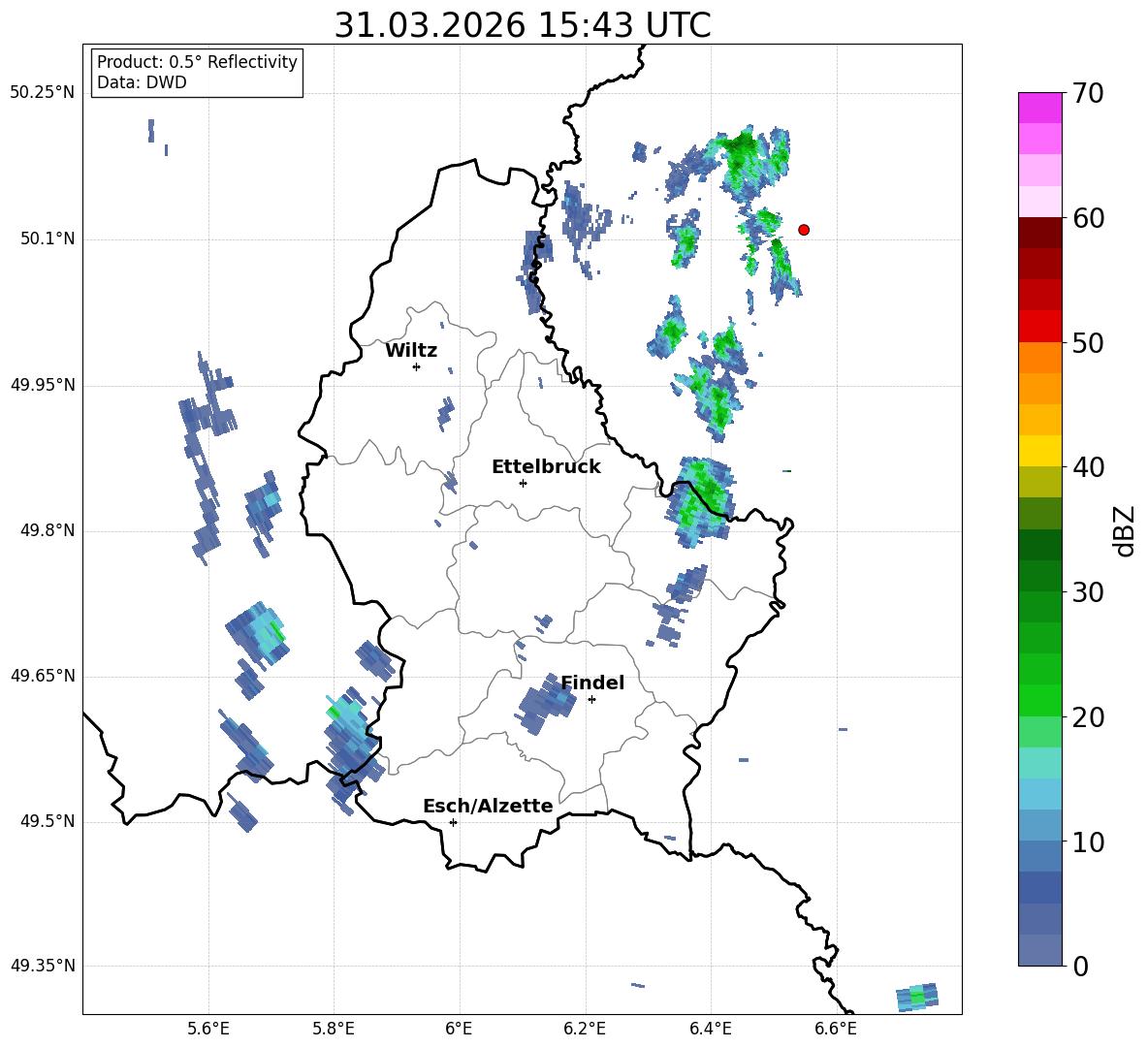Click the dBZ colorbar axis label
The height and width of the screenshot is (1048, 1148).
click(1124, 530)
